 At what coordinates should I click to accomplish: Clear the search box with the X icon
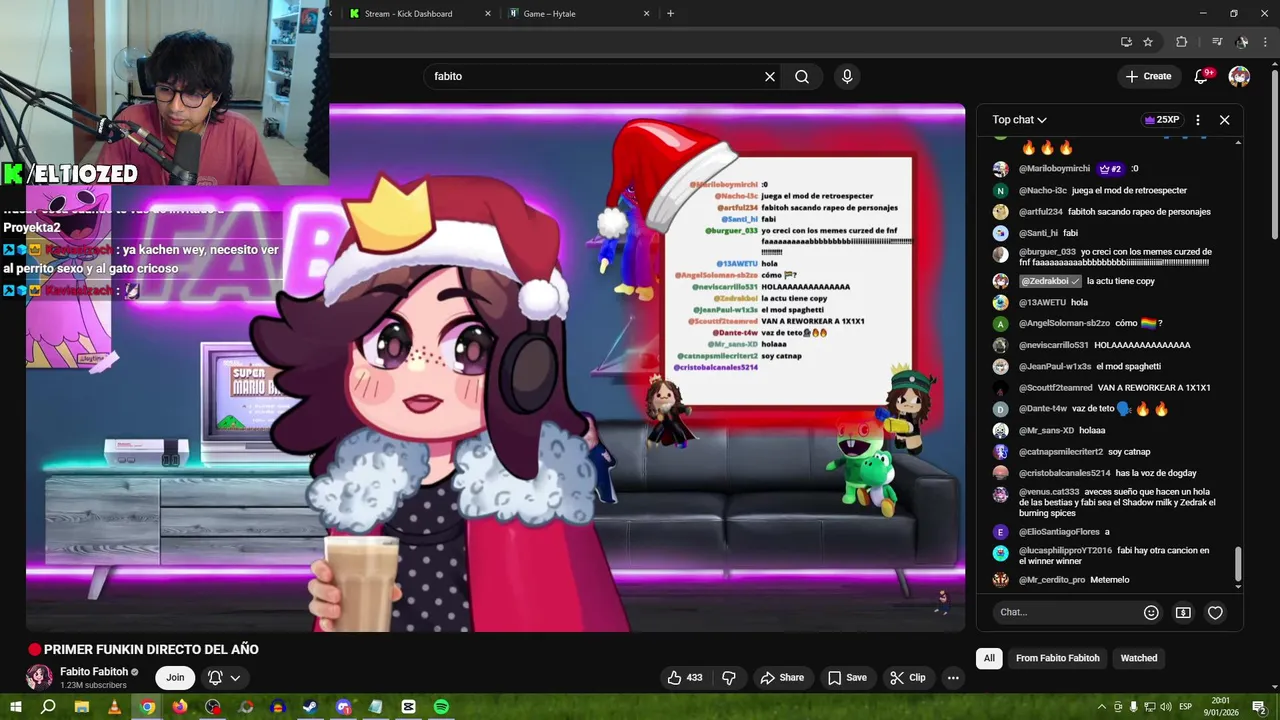click(770, 76)
